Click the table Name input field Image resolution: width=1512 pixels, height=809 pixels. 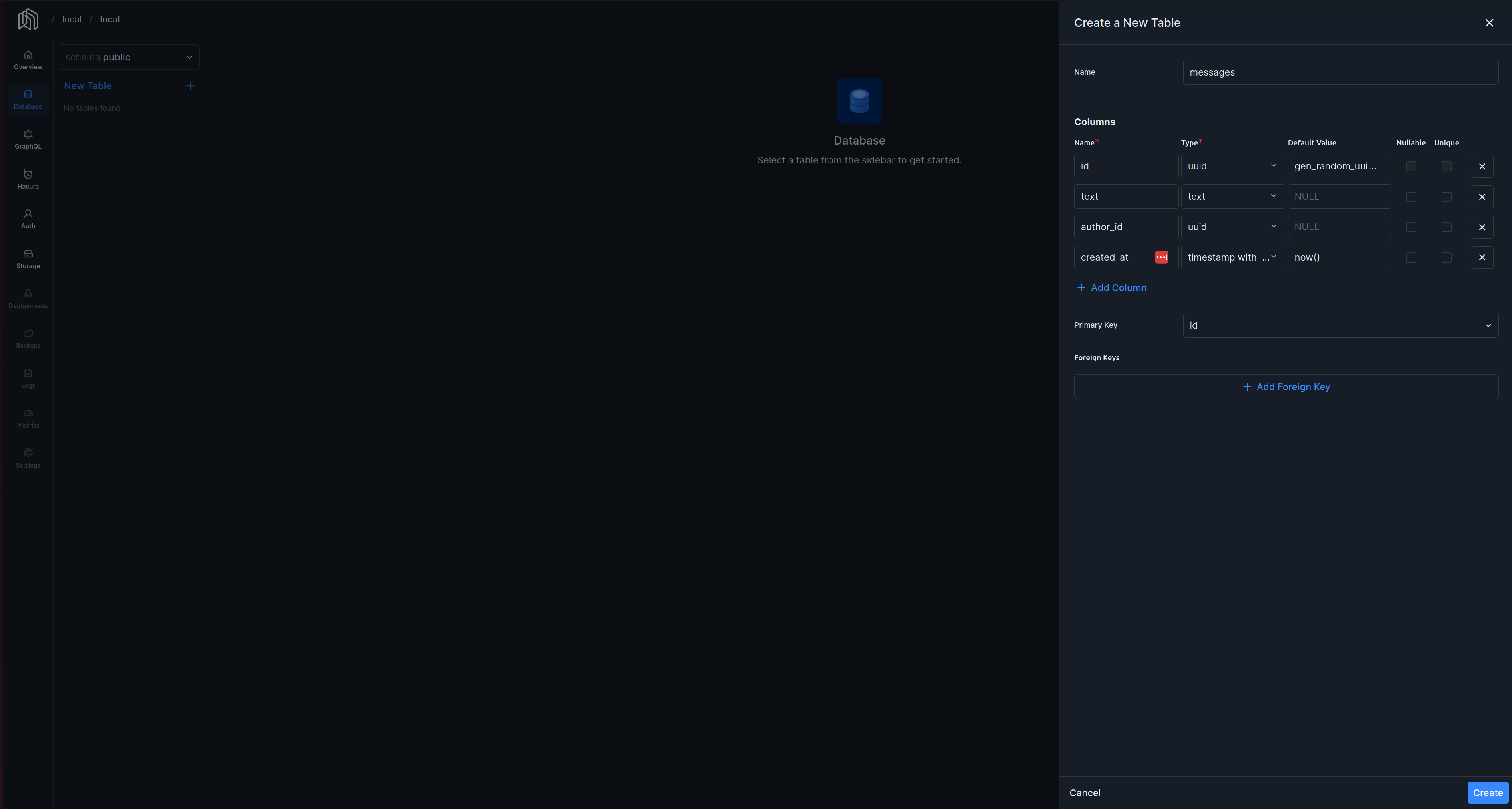point(1340,72)
